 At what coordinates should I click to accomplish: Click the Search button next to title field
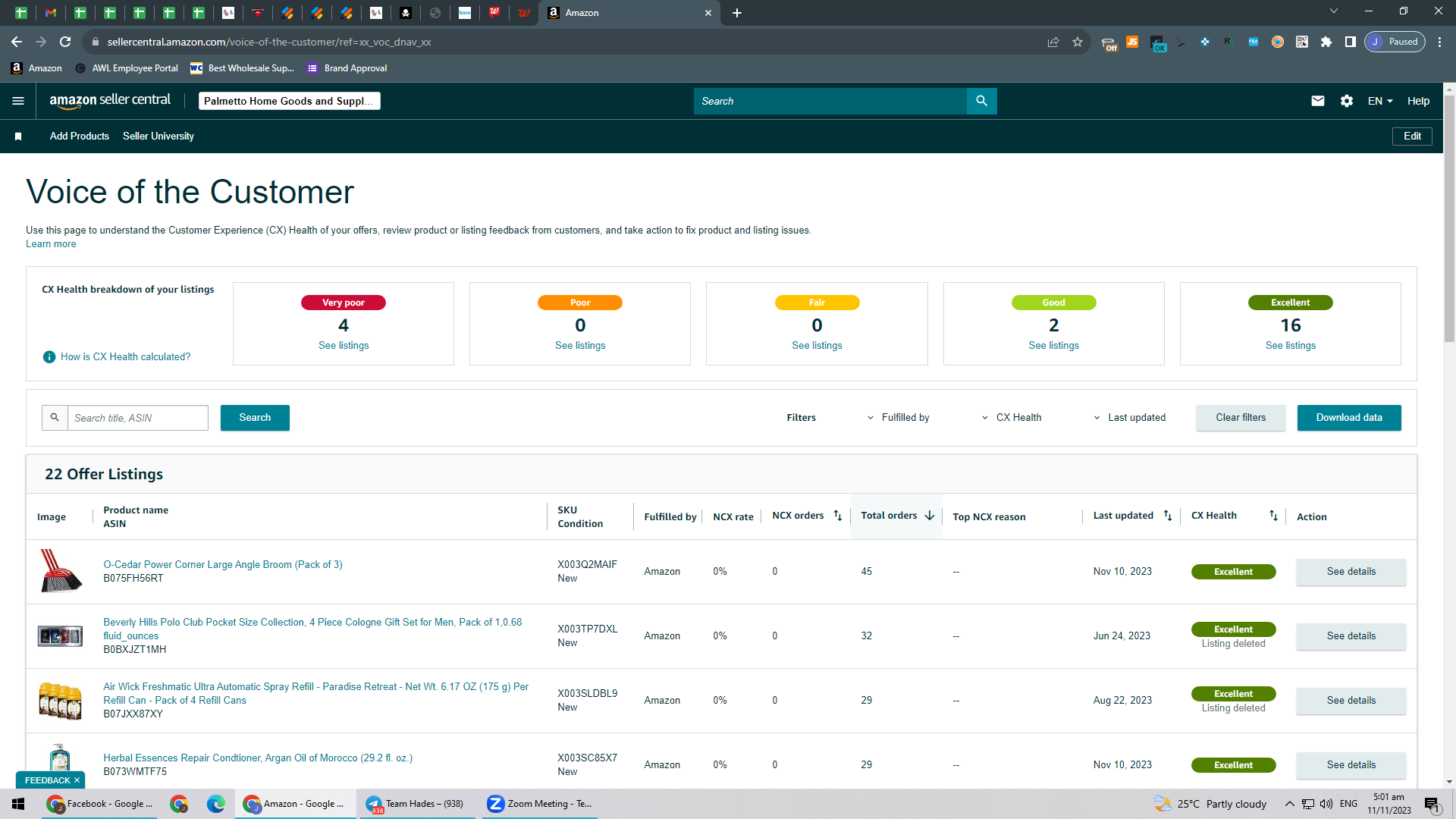pyautogui.click(x=255, y=418)
